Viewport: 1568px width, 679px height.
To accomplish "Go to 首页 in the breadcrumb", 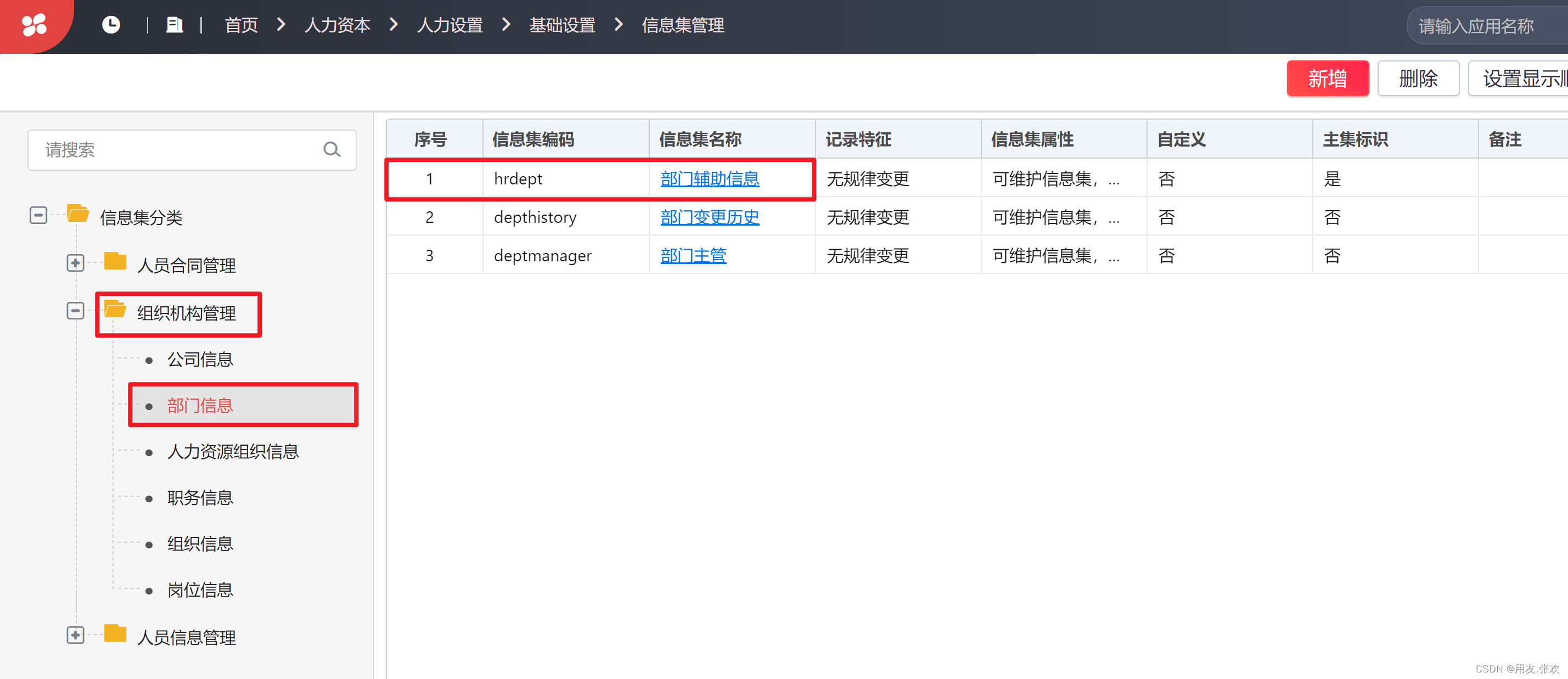I will [241, 25].
